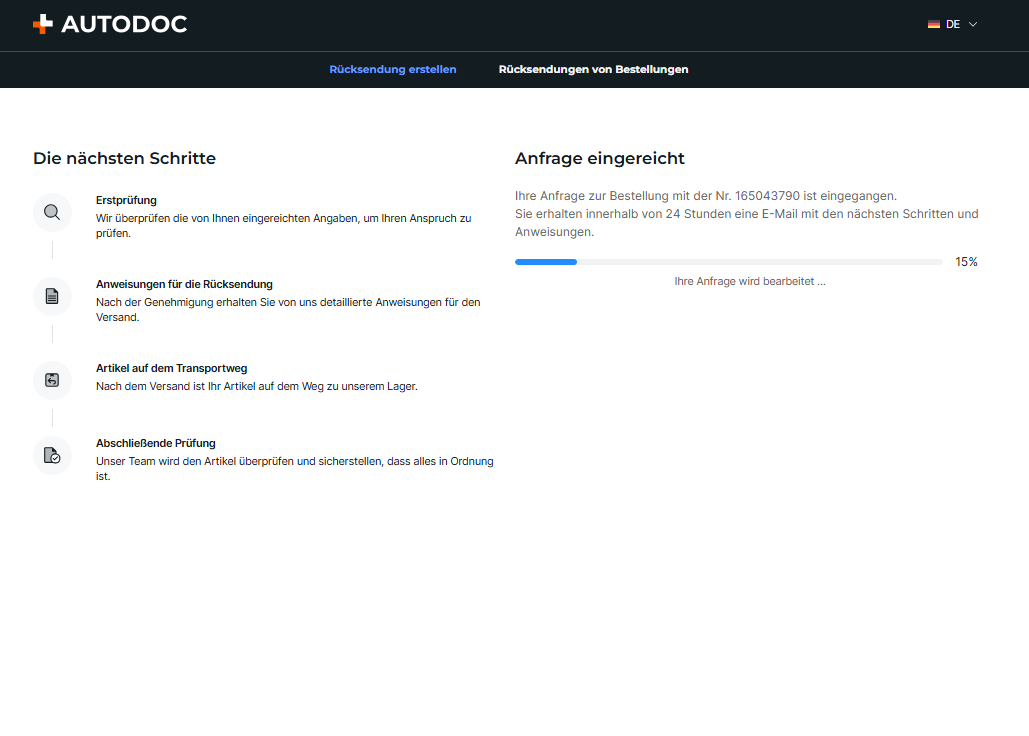Image resolution: width=1029 pixels, height=736 pixels.
Task: Open the DE language selector
Action: (952, 24)
